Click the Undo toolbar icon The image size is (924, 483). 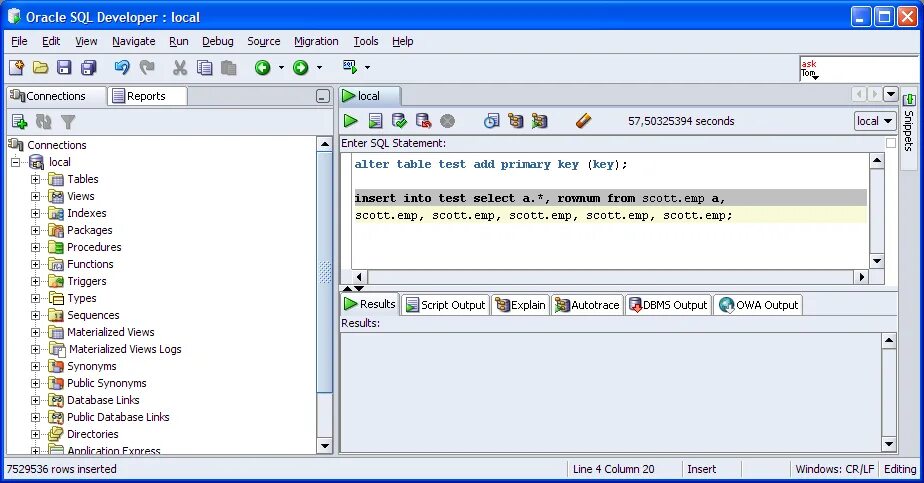(122, 68)
